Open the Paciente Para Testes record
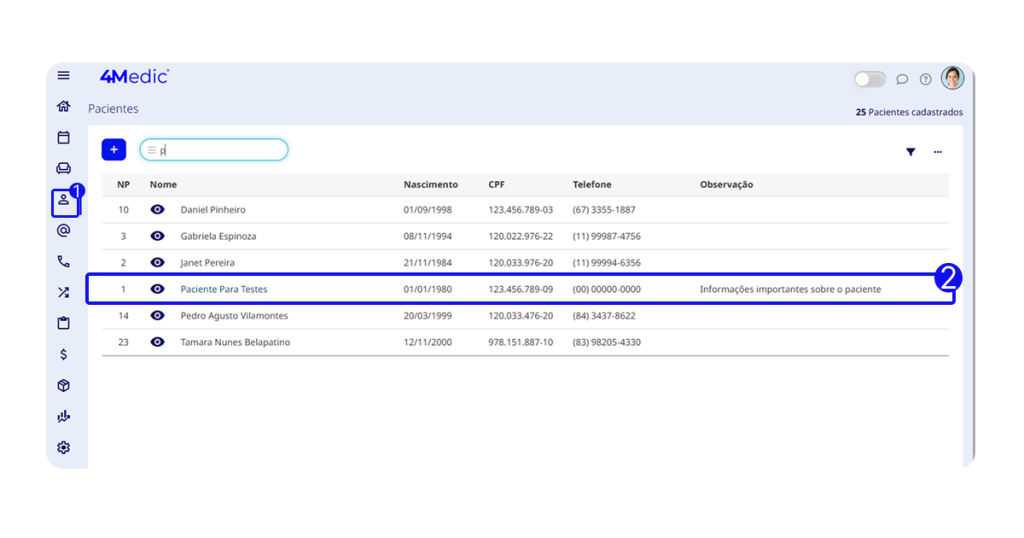 [224, 289]
